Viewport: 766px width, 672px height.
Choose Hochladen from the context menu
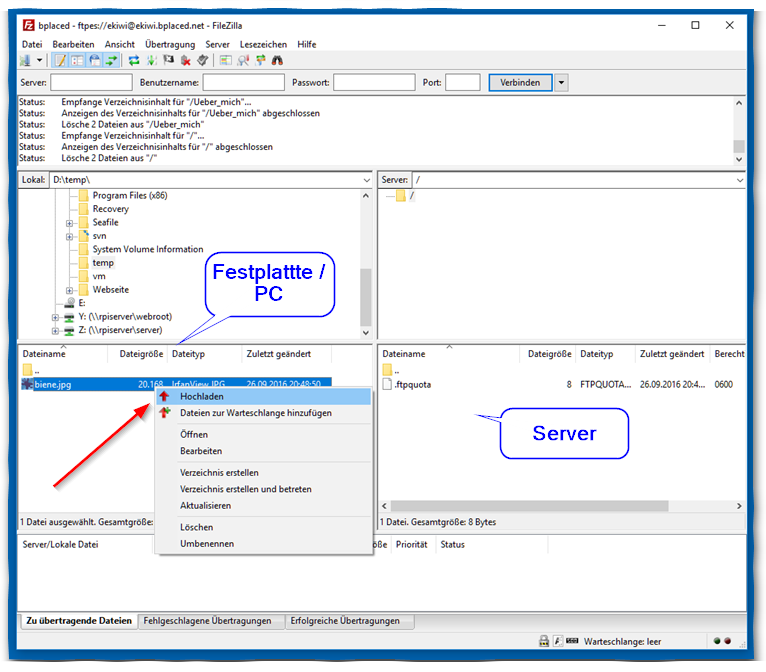pos(263,397)
